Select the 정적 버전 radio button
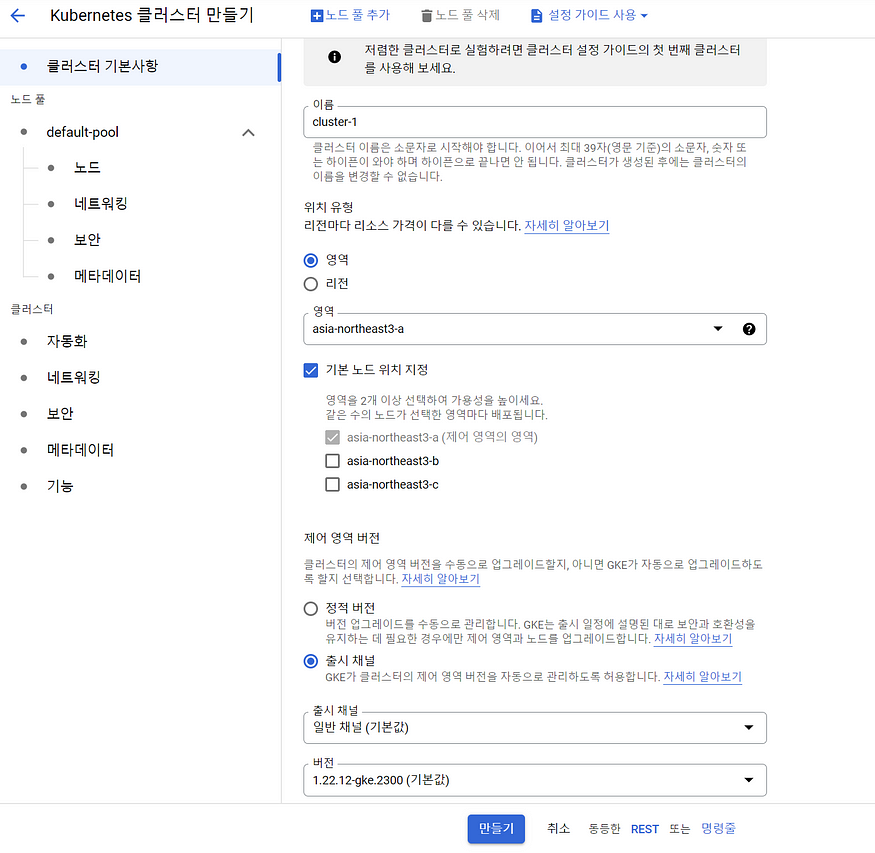 (311, 609)
